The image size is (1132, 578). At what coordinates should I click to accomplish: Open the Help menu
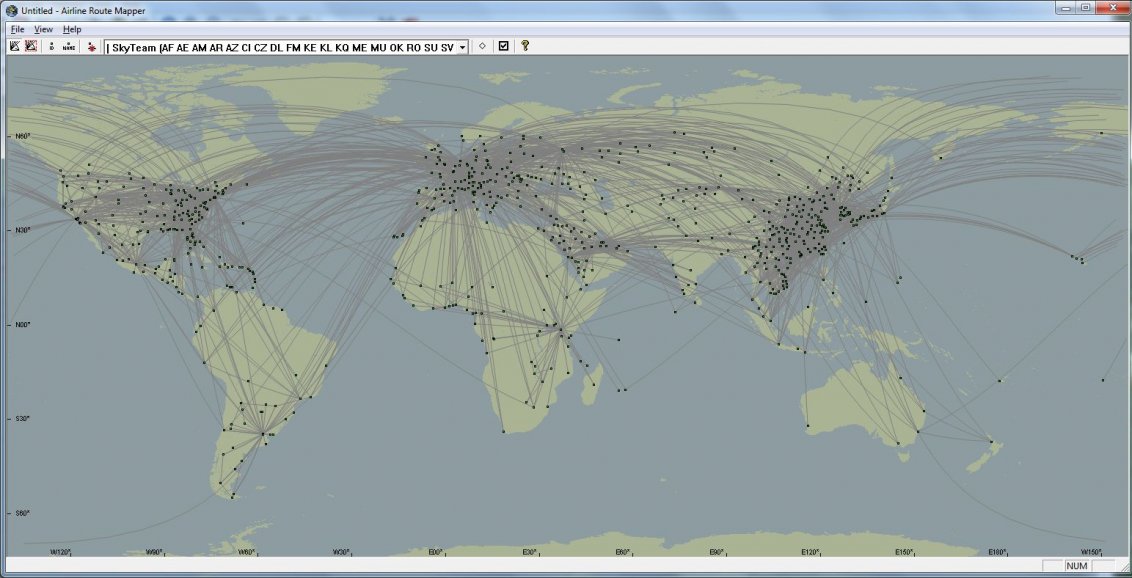(72, 29)
